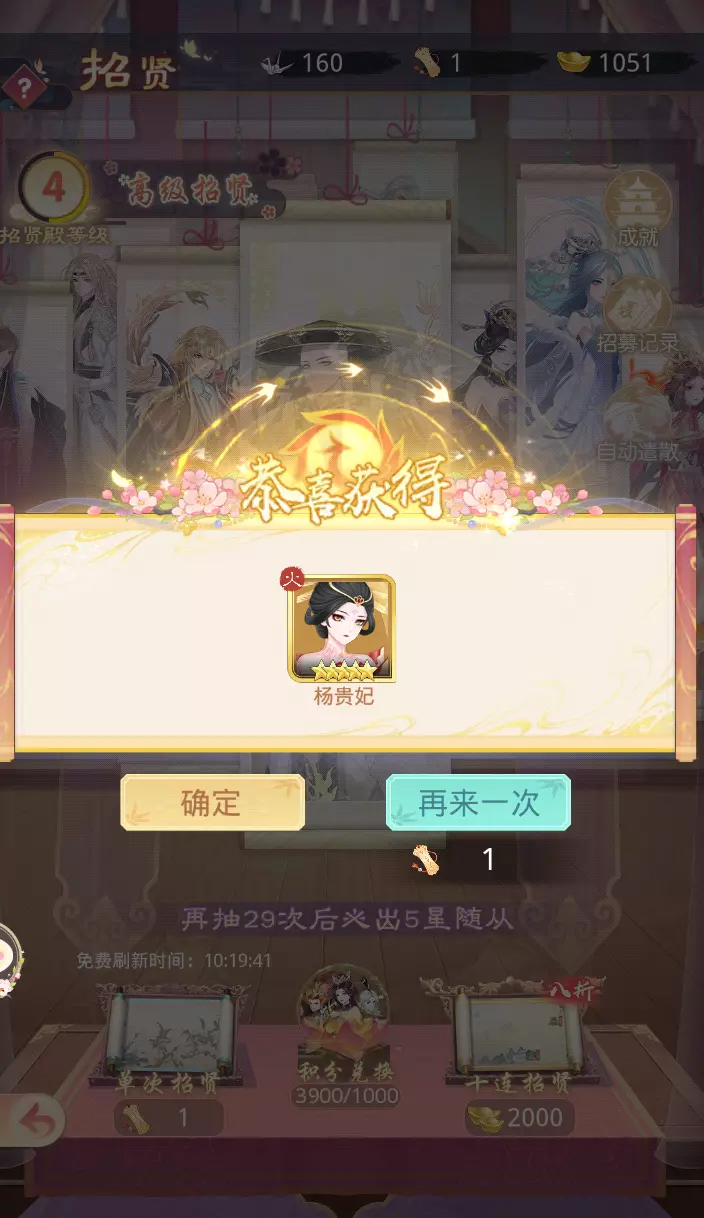Tap the 招贤 page title
704x1218 pixels.
pos(130,71)
